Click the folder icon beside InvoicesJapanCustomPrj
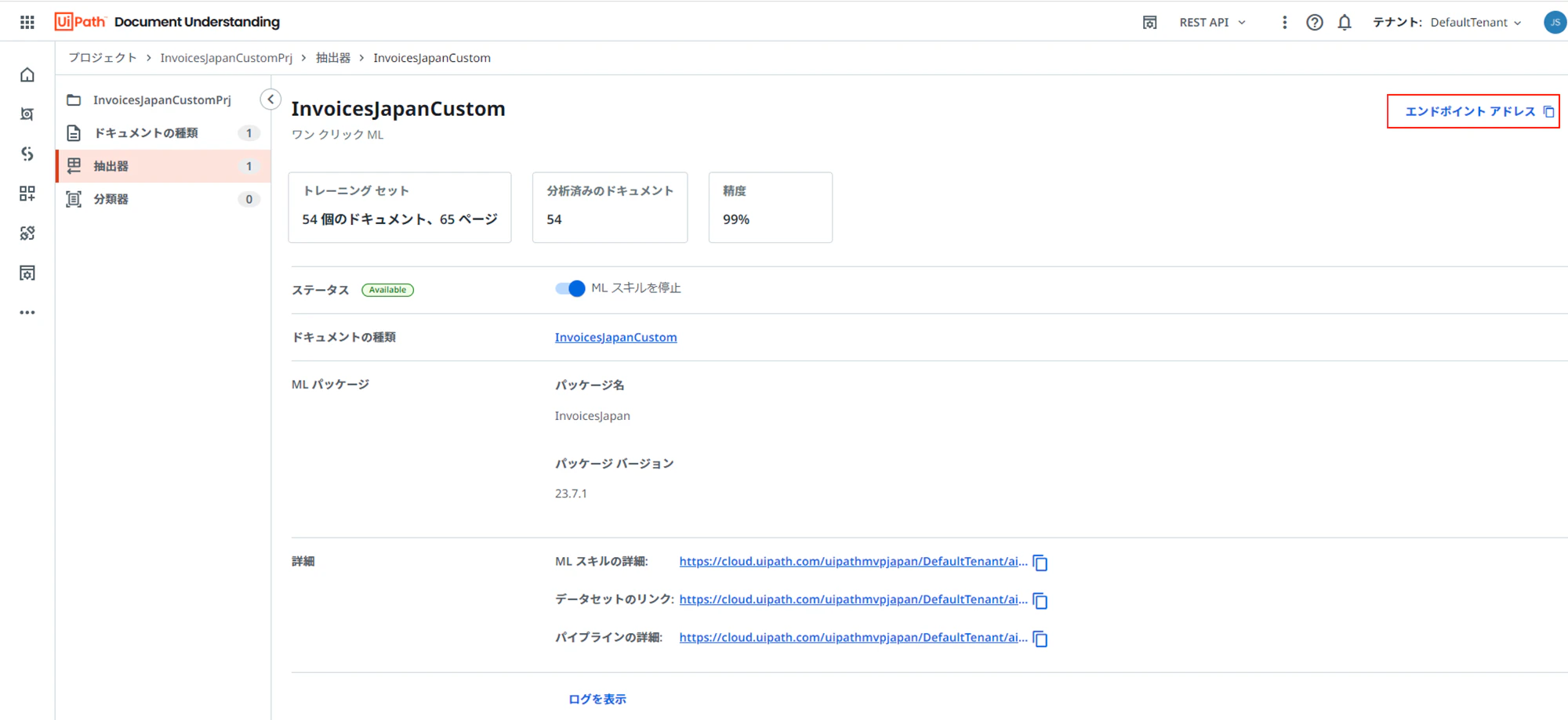1568x720 pixels. [74, 99]
